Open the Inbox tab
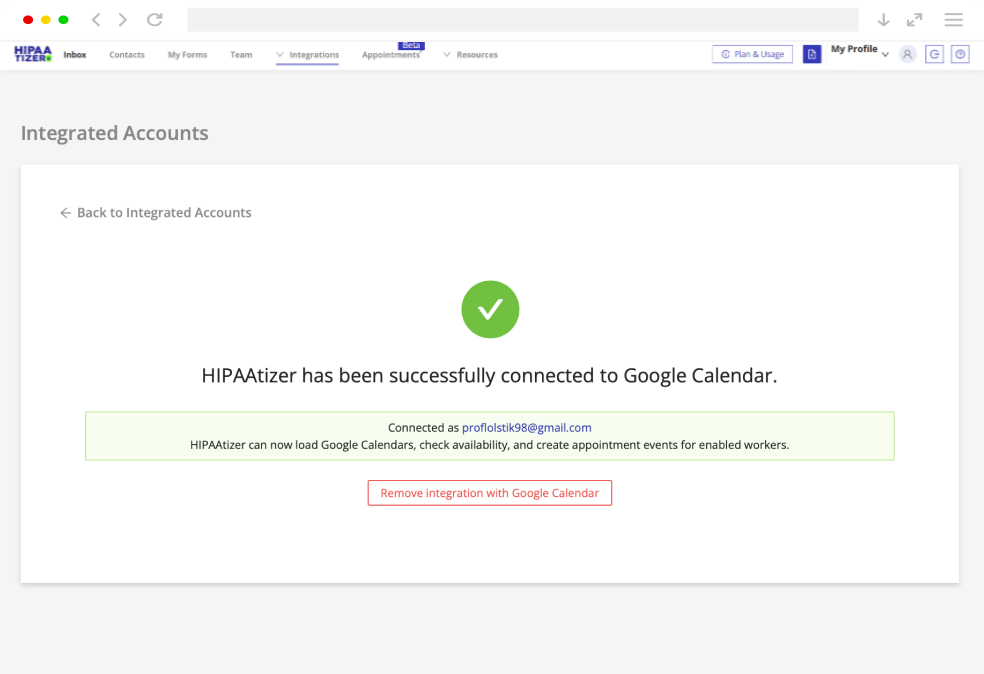This screenshot has height=674, width=984. click(75, 55)
